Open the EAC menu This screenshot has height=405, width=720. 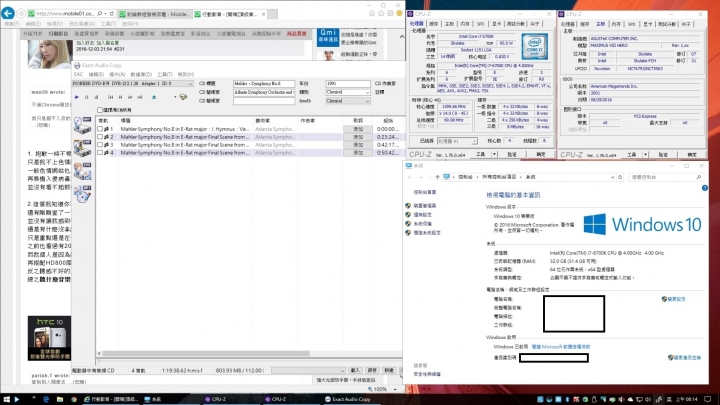79,74
